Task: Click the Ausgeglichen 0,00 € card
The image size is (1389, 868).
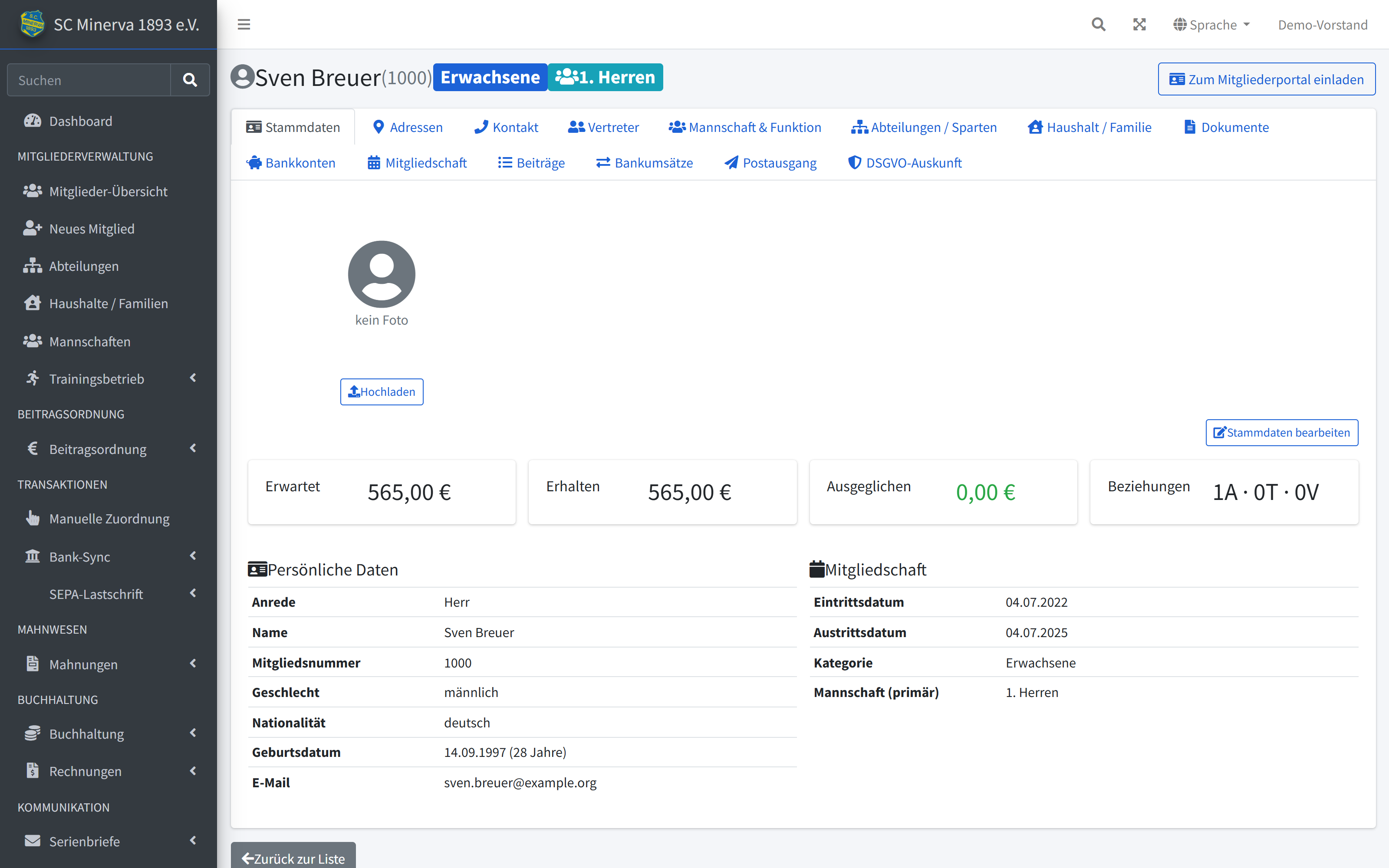Action: point(943,492)
